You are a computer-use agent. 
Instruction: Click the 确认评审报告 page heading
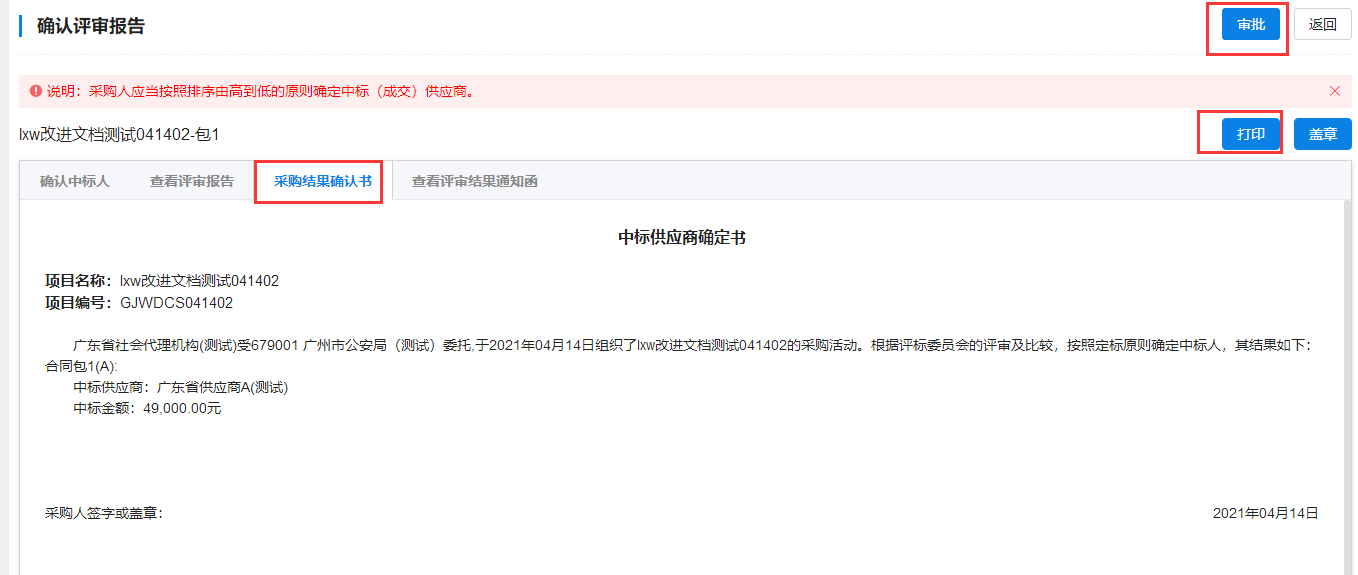point(91,26)
